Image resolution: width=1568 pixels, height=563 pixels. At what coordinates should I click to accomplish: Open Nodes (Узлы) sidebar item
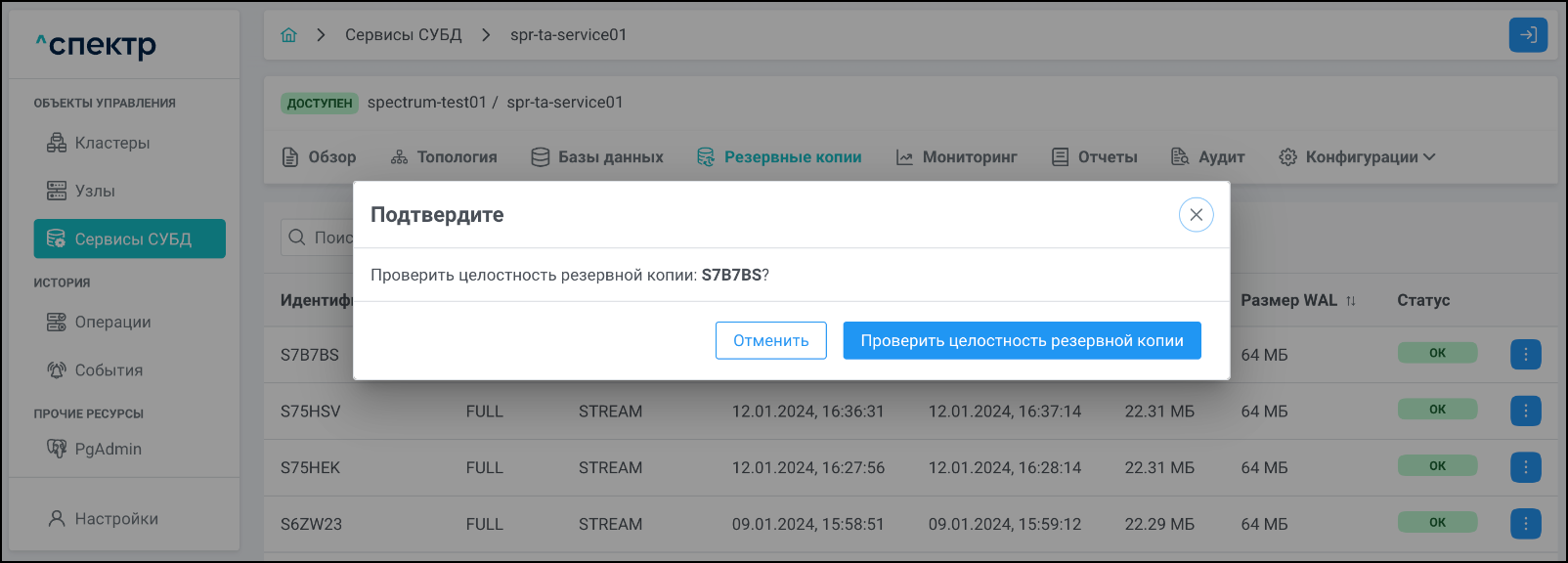coord(94,191)
